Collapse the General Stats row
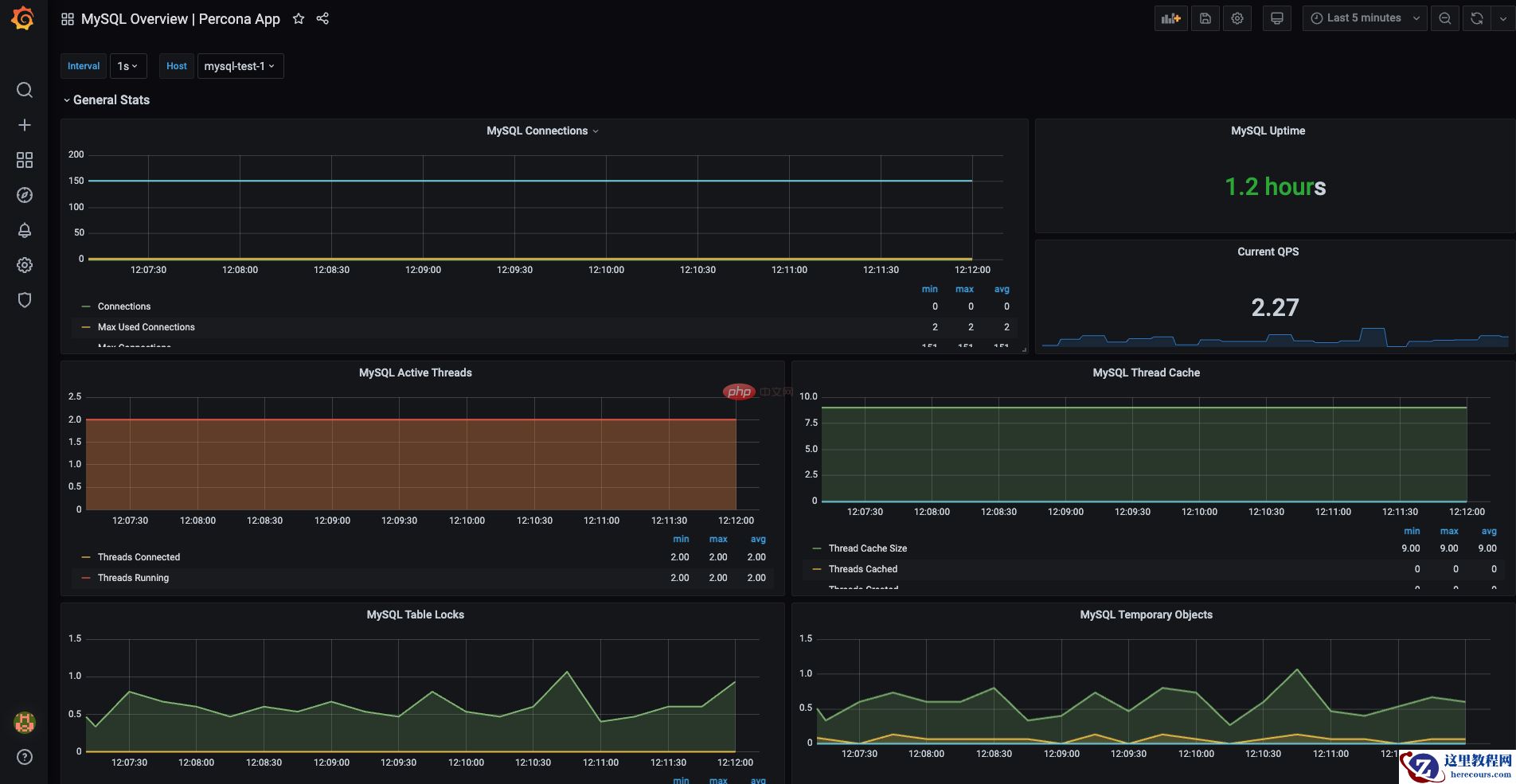The image size is (1516, 784). [107, 100]
